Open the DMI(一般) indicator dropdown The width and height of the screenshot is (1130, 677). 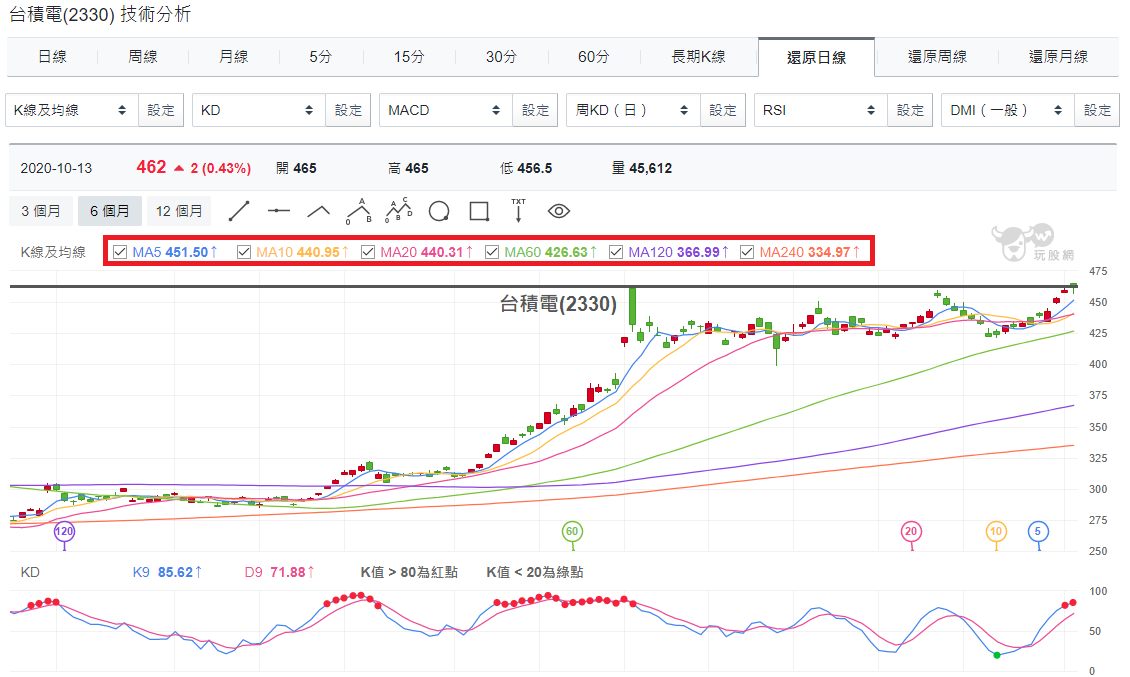tap(1008, 110)
